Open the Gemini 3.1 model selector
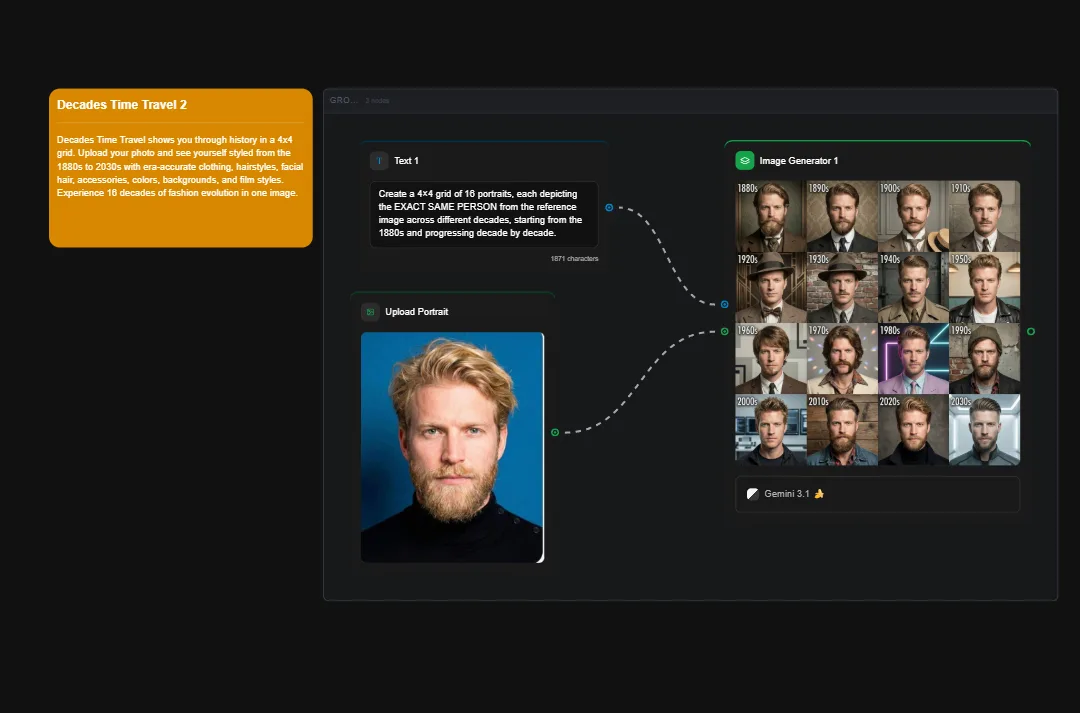 [877, 493]
